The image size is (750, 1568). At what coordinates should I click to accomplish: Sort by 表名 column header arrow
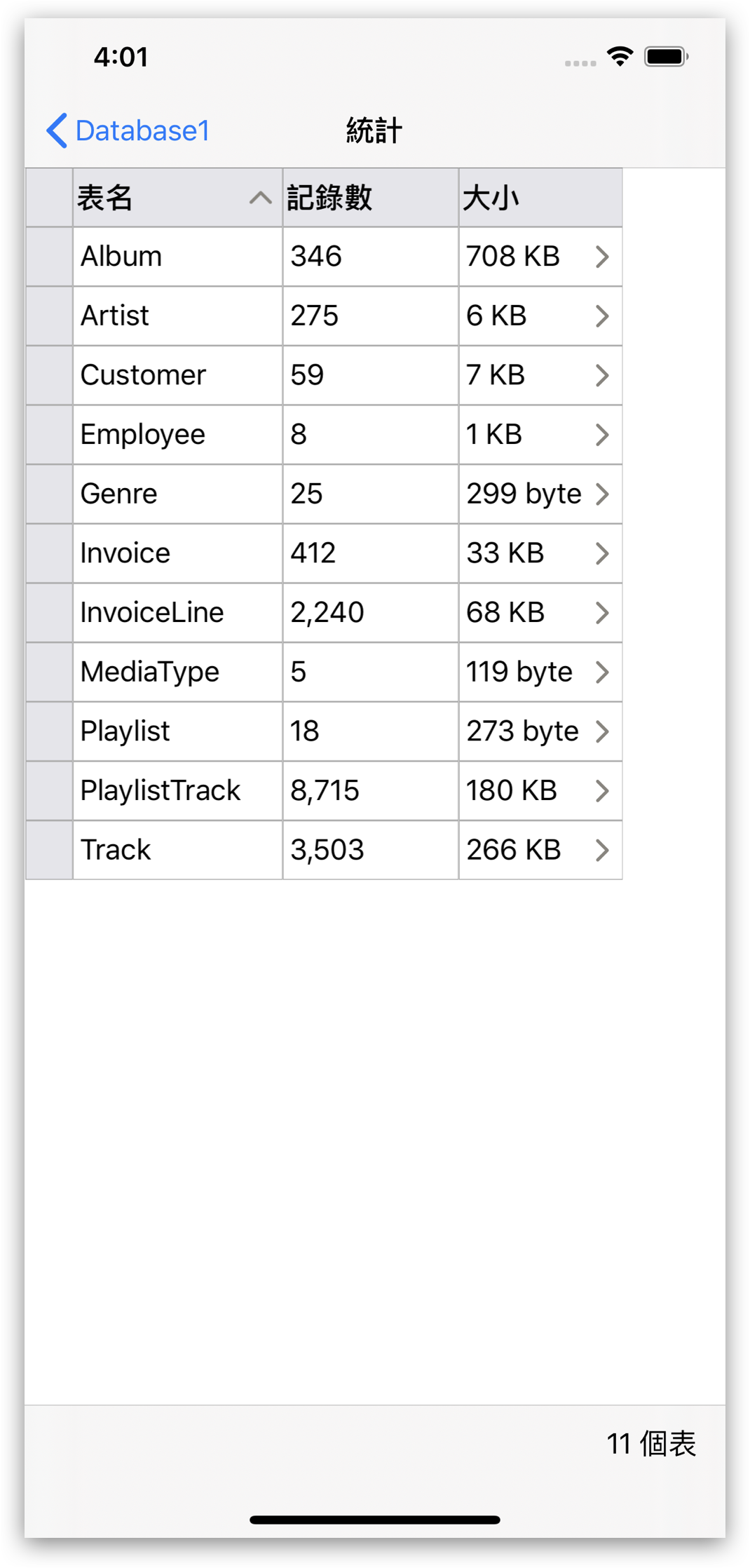[260, 198]
